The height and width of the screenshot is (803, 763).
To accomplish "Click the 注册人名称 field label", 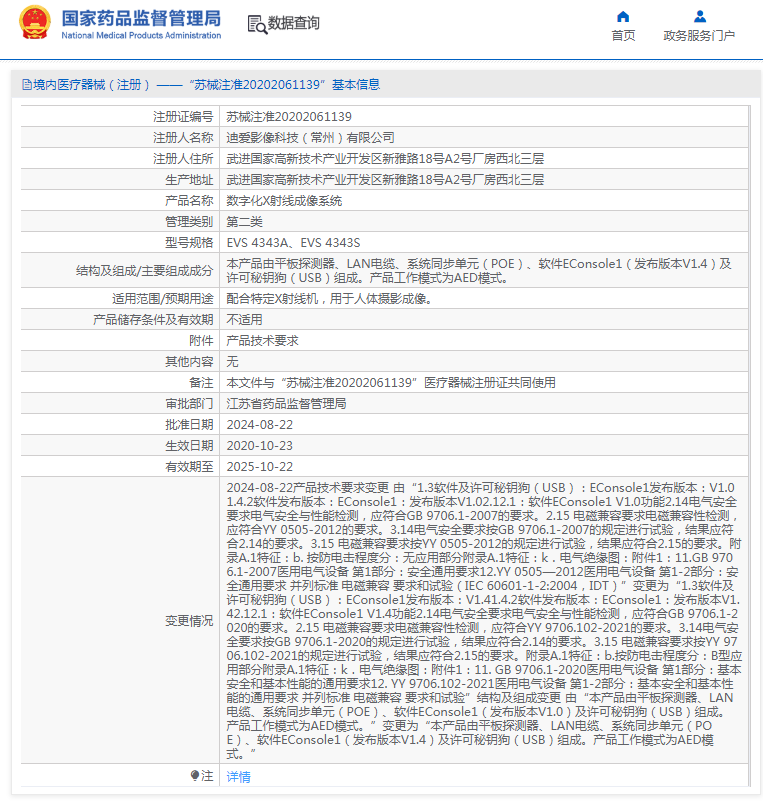I will [183, 138].
